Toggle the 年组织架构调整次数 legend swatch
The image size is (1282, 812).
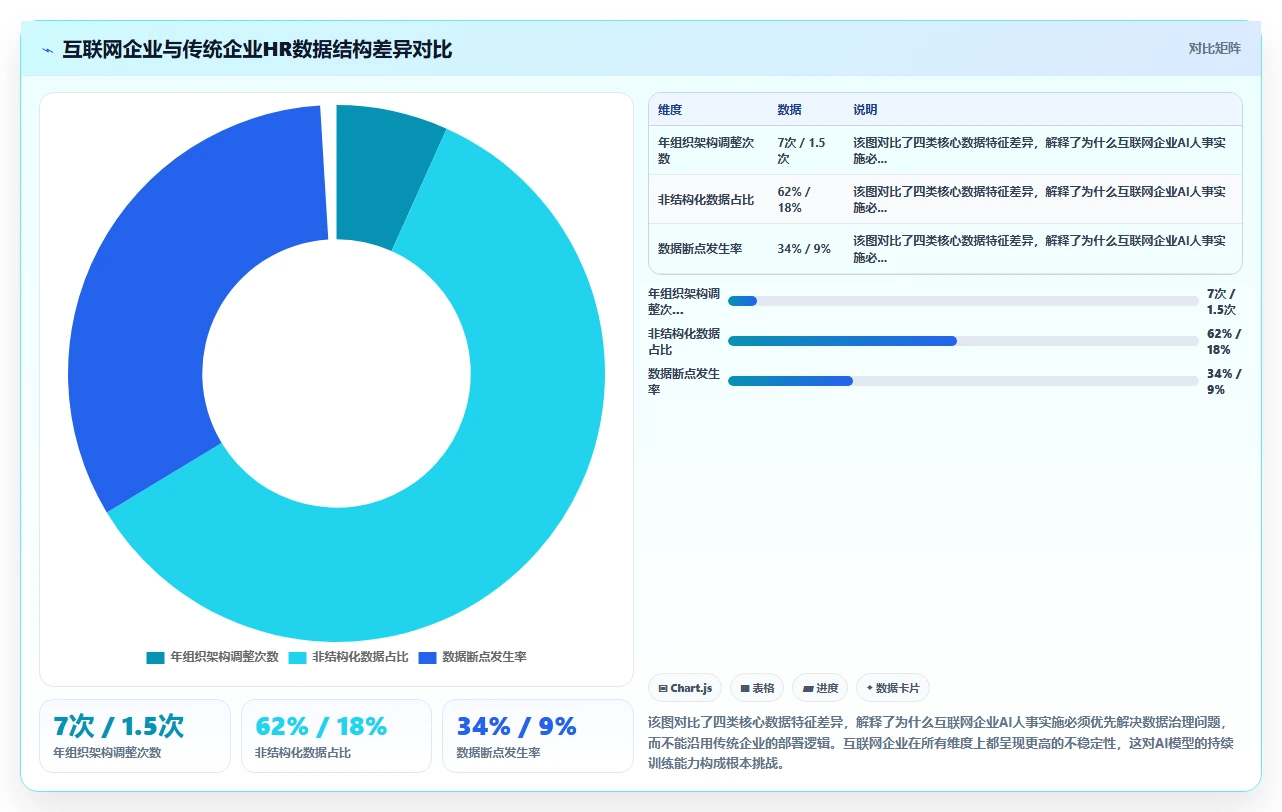point(155,657)
